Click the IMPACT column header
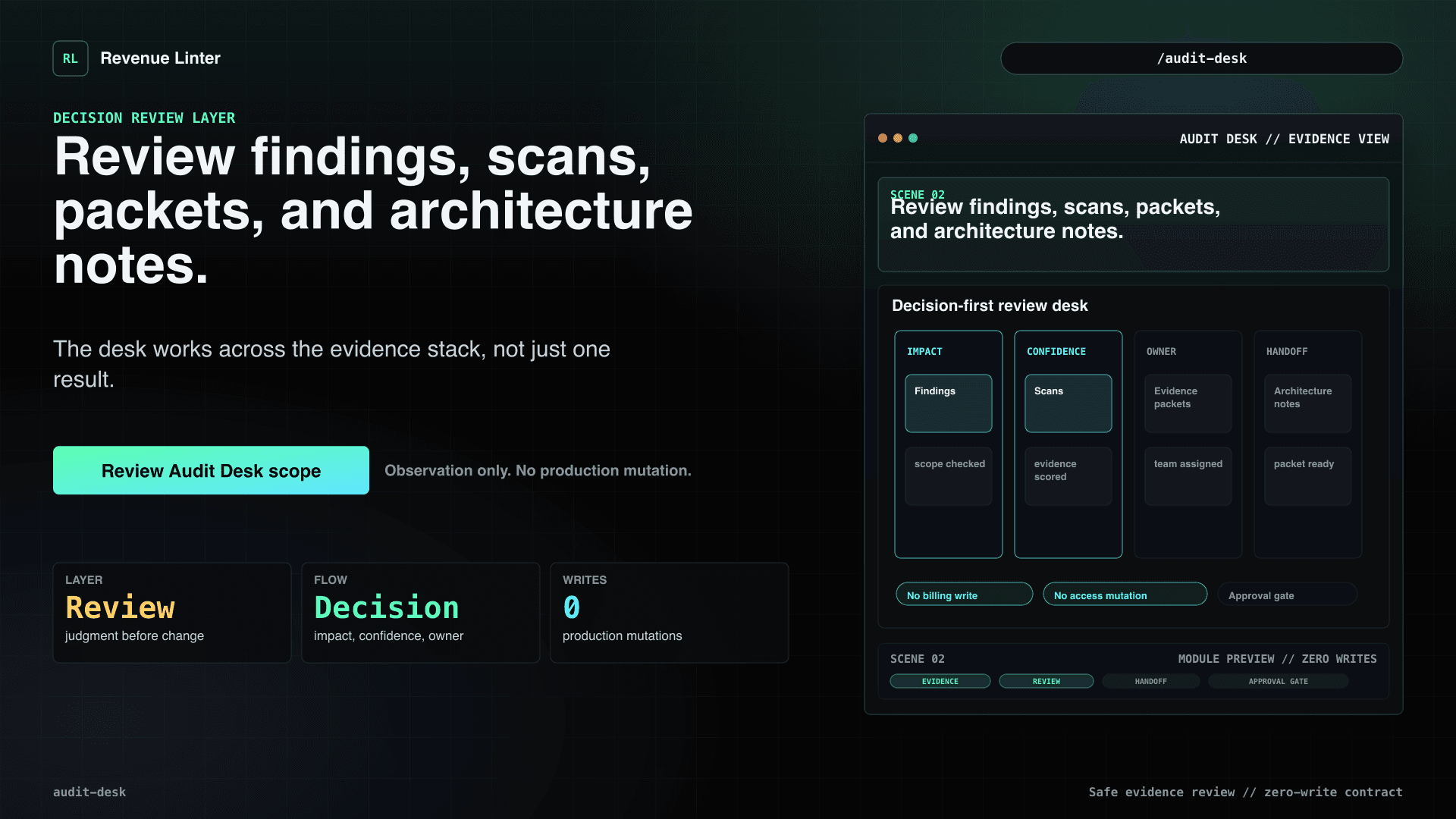The image size is (1456, 819). pyautogui.click(x=924, y=352)
